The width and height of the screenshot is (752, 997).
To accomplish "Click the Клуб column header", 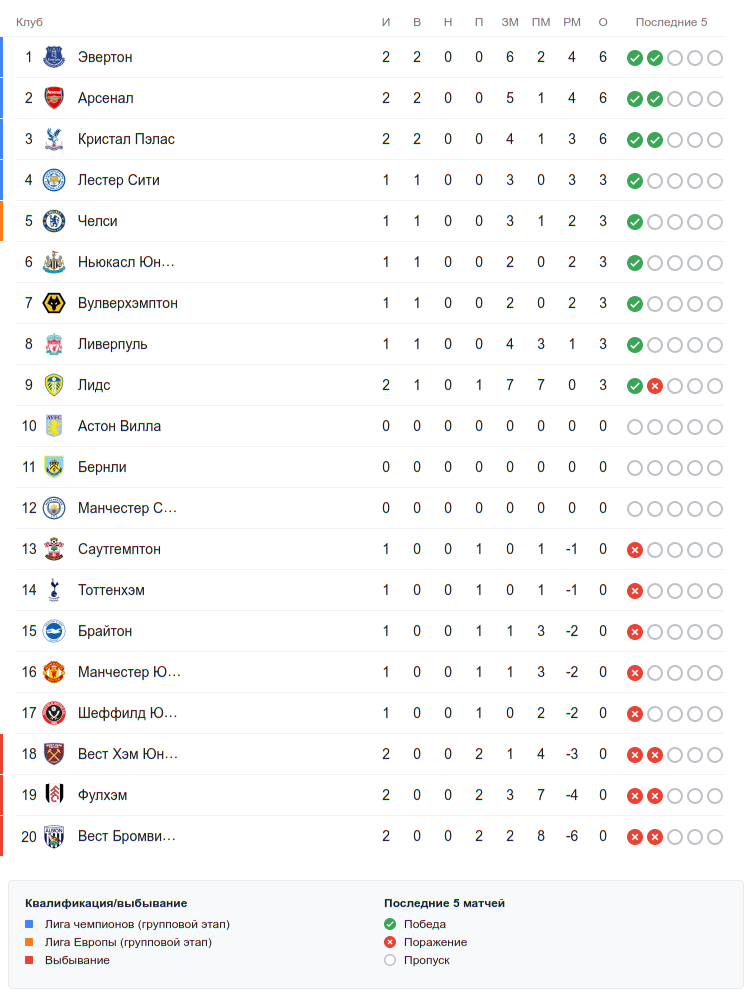I will pos(29,22).
